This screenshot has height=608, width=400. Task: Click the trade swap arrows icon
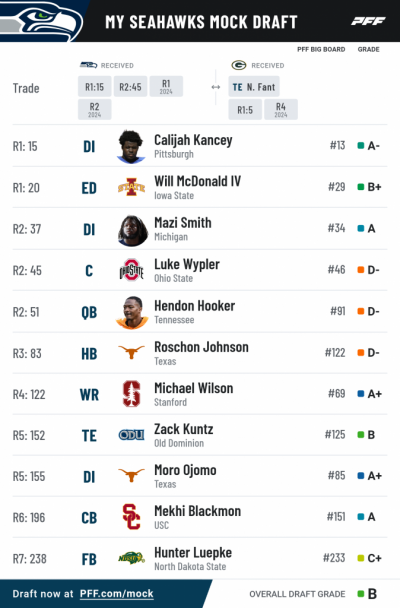tap(216, 87)
